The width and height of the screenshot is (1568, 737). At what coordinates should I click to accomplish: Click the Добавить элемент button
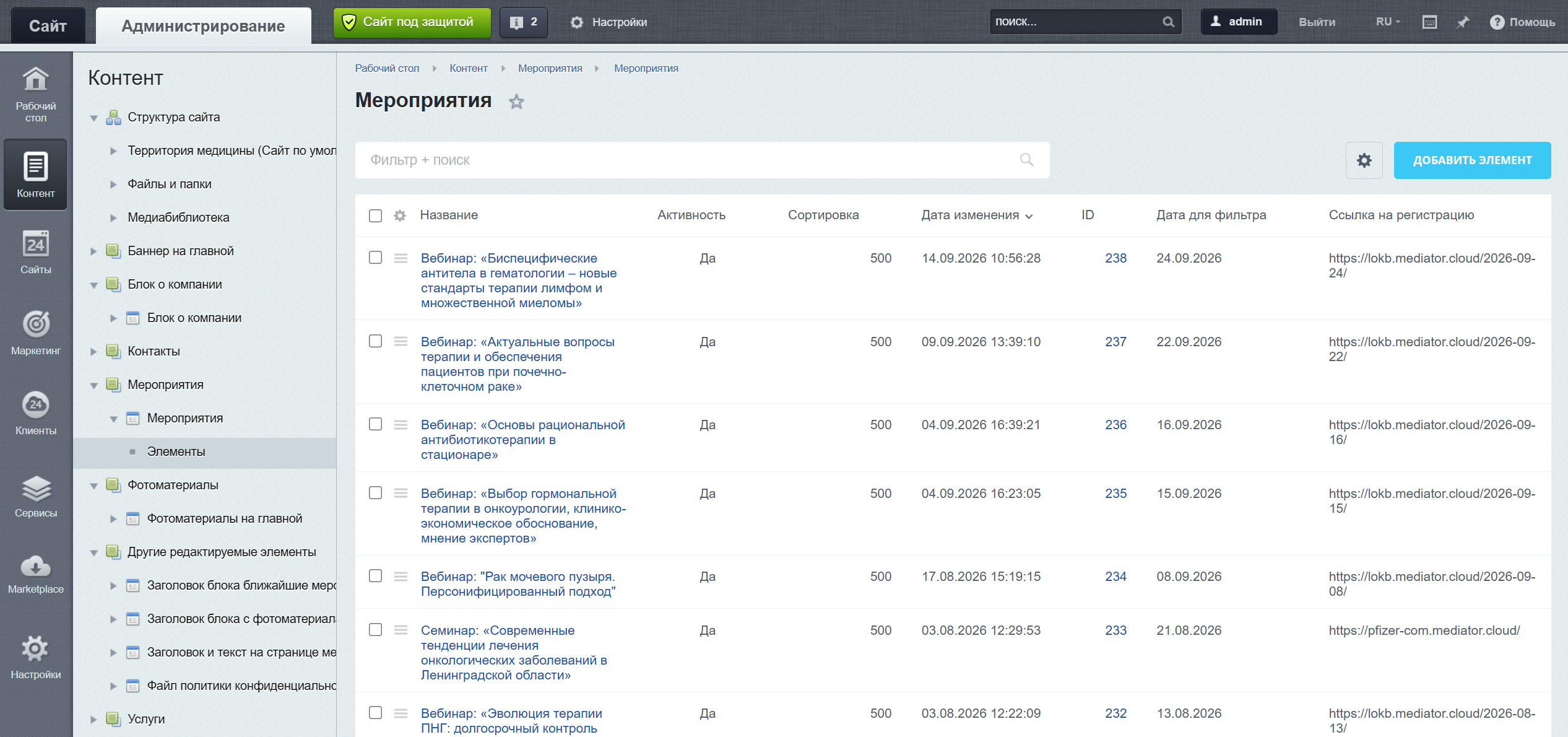(x=1472, y=160)
